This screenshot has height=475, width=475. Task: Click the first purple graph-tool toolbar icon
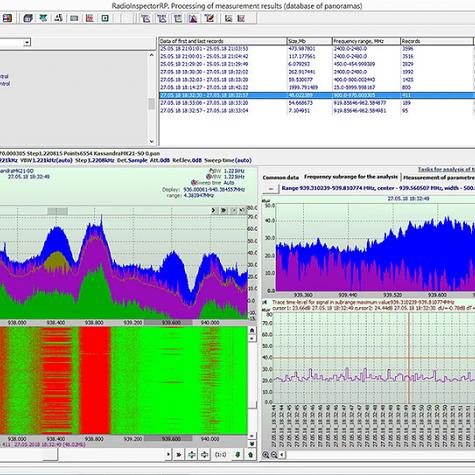pyautogui.click(x=145, y=18)
